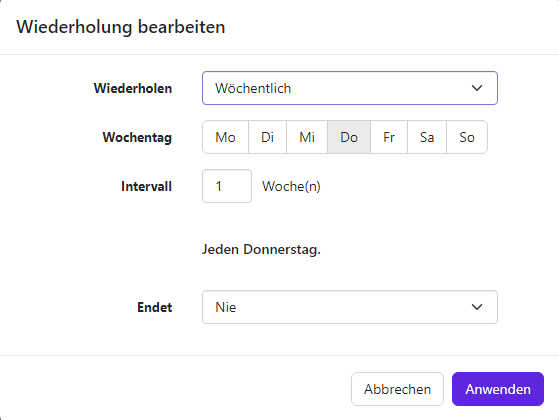The image size is (559, 420).
Task: Toggle Mo weekday button
Action: (x=225, y=137)
